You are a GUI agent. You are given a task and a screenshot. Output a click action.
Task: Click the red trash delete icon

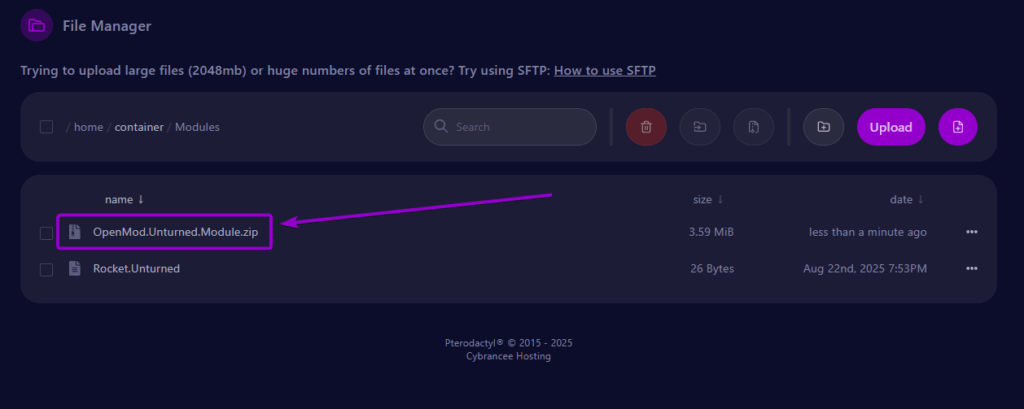pos(646,127)
